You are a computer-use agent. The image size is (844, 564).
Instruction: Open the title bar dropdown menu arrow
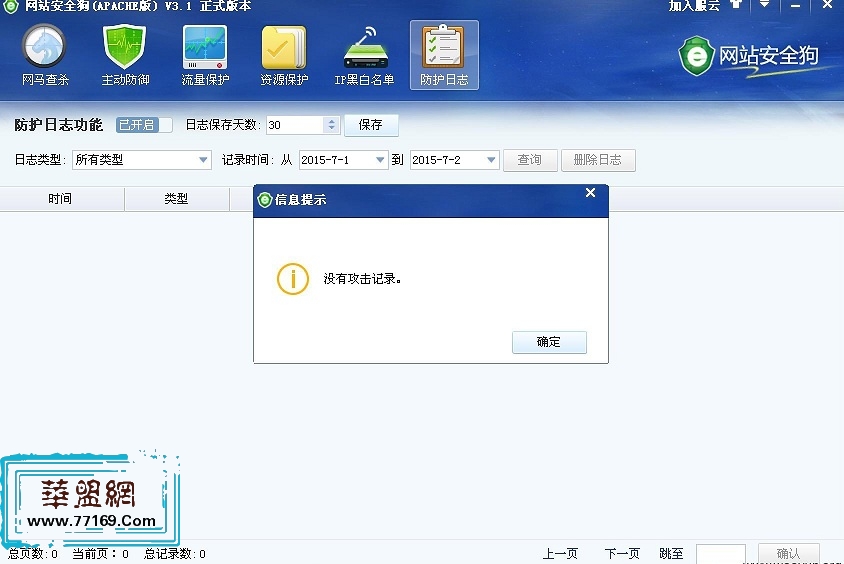[765, 5]
